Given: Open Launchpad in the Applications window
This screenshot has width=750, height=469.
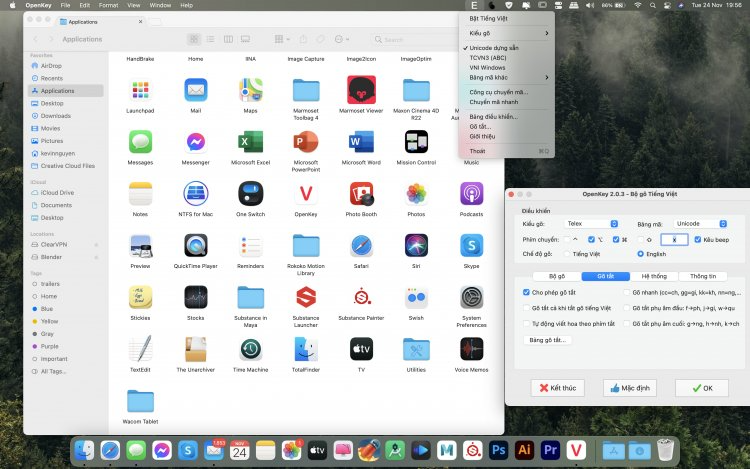Looking at the screenshot, I should (140, 90).
